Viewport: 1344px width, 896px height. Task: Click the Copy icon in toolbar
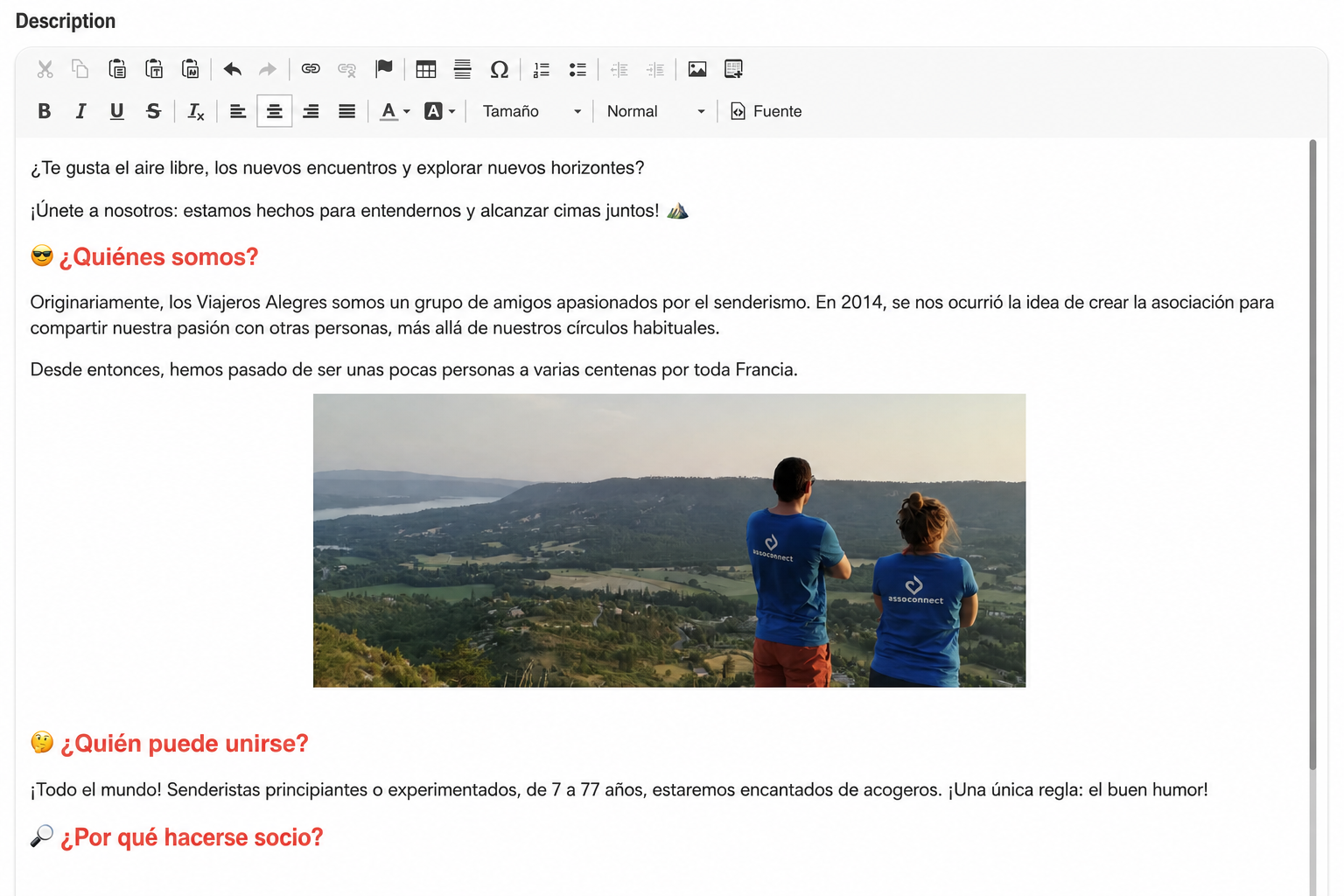click(x=80, y=69)
